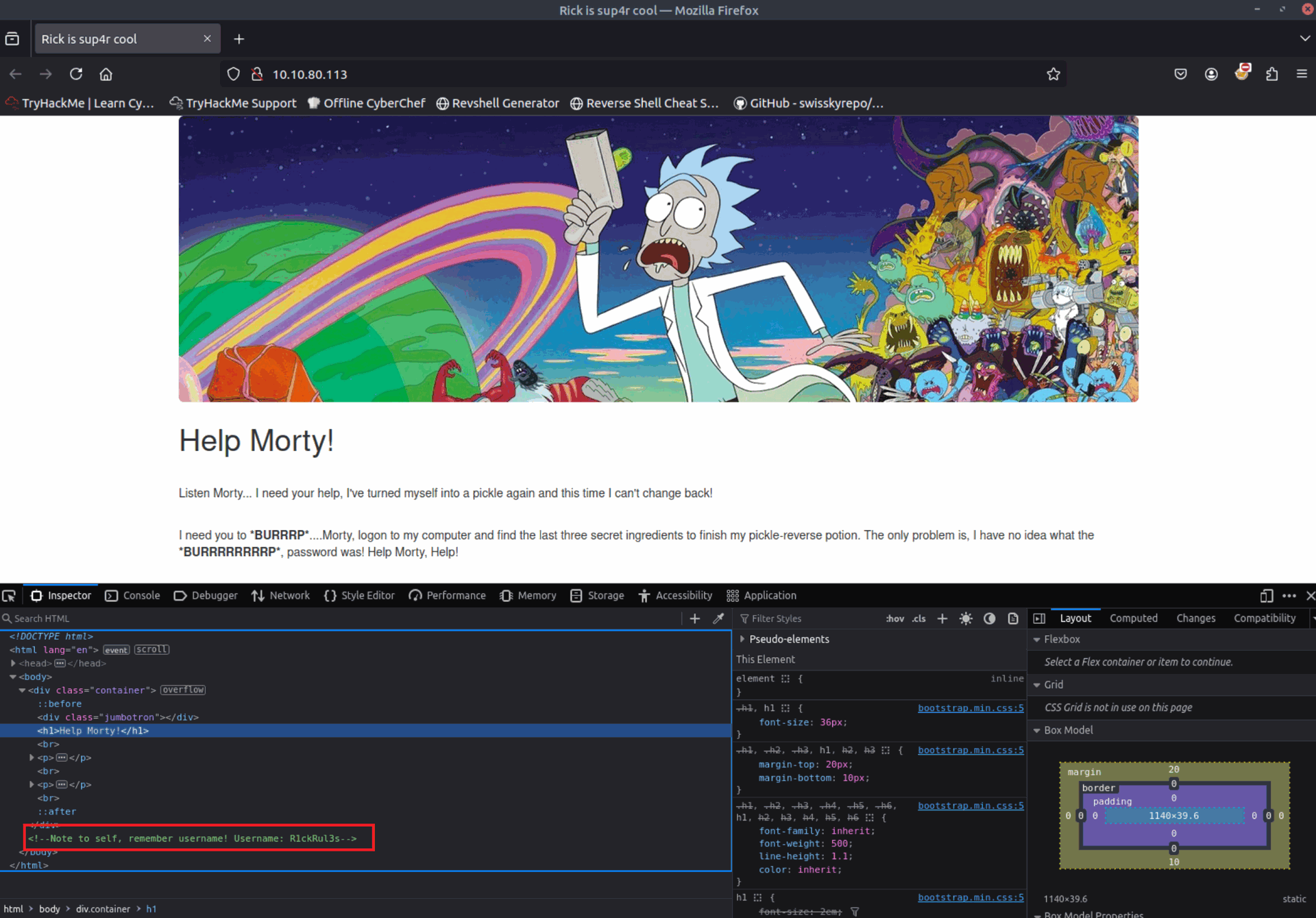Screen dimensions: 1316x918
Task: Close the developer tools panel
Action: [1309, 596]
